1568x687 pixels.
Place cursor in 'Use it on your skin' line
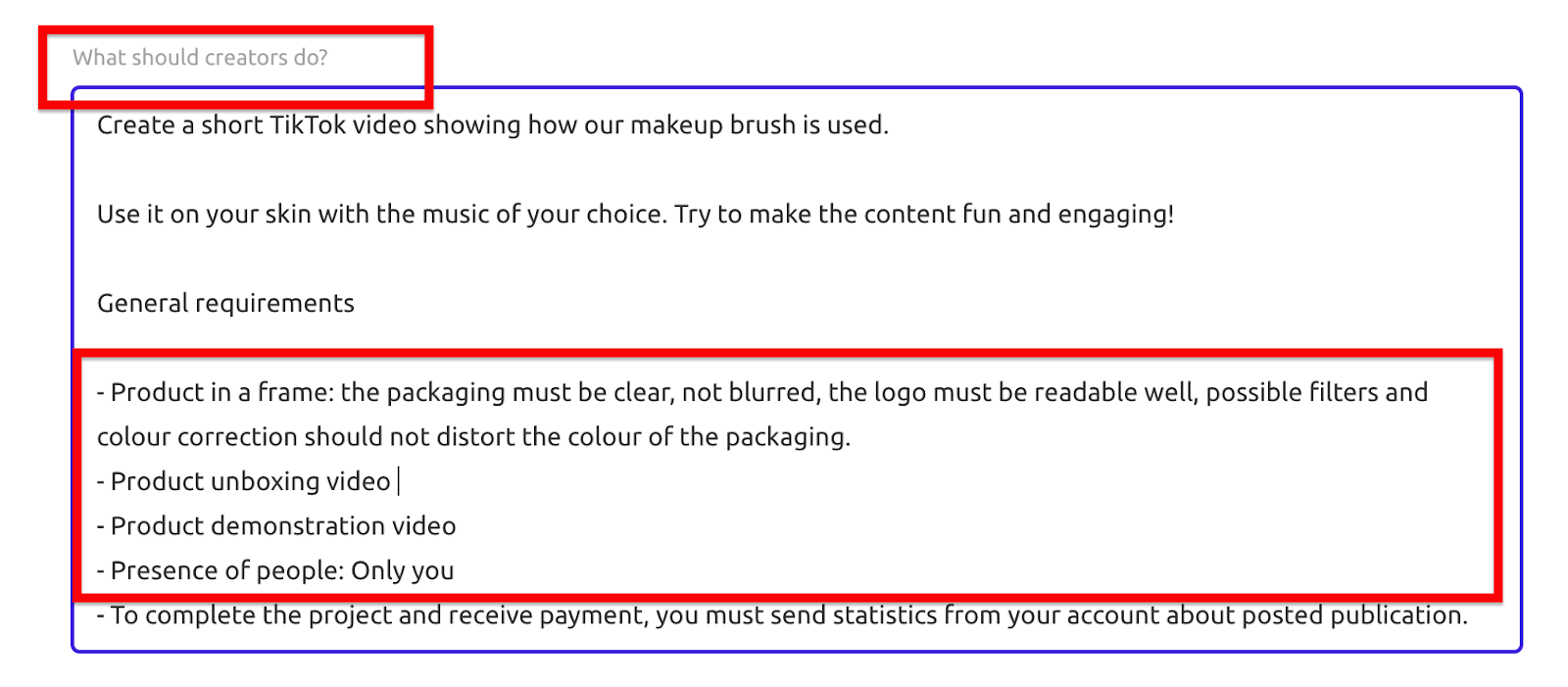click(635, 215)
